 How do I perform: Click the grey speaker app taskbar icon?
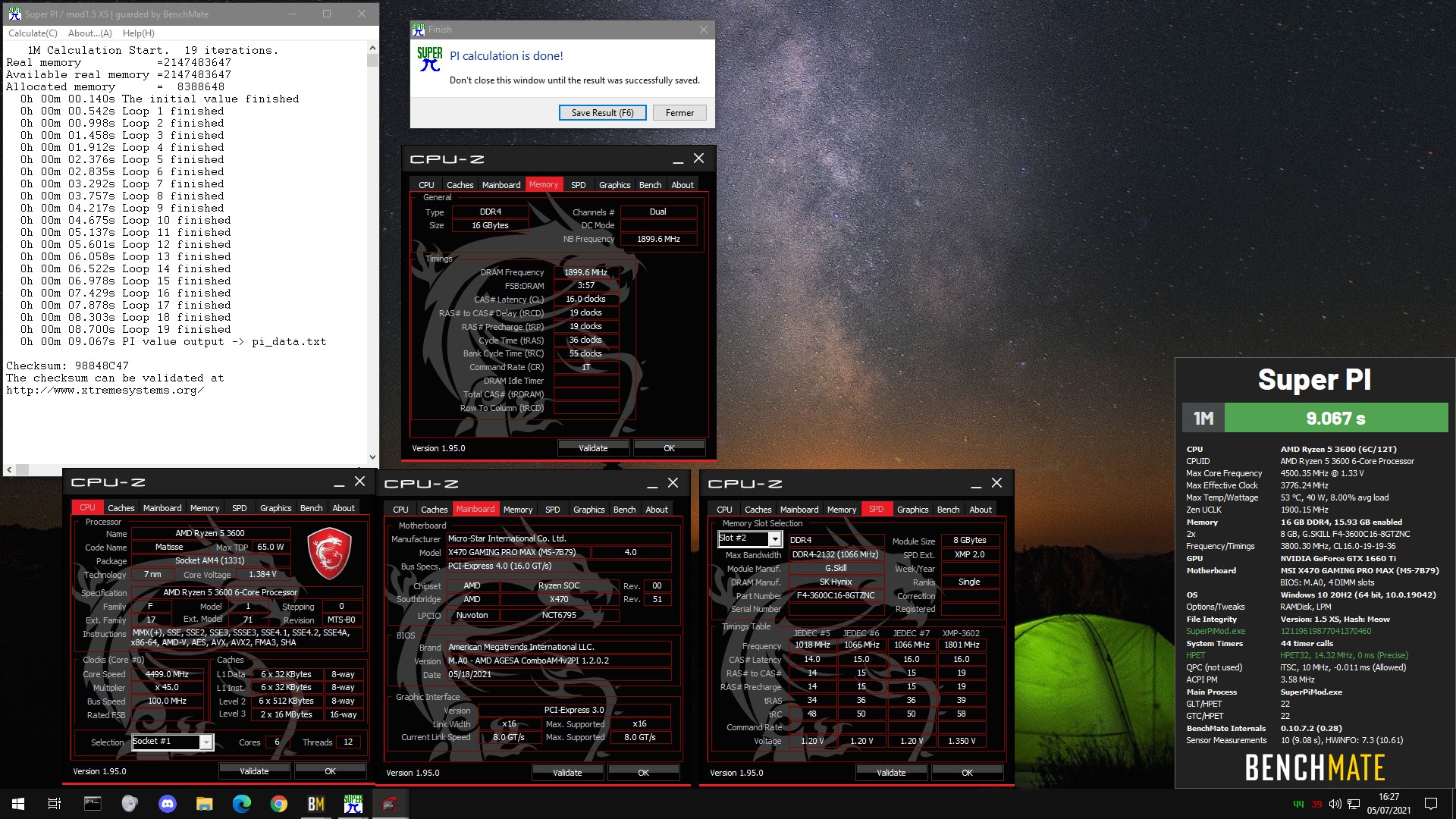(130, 804)
